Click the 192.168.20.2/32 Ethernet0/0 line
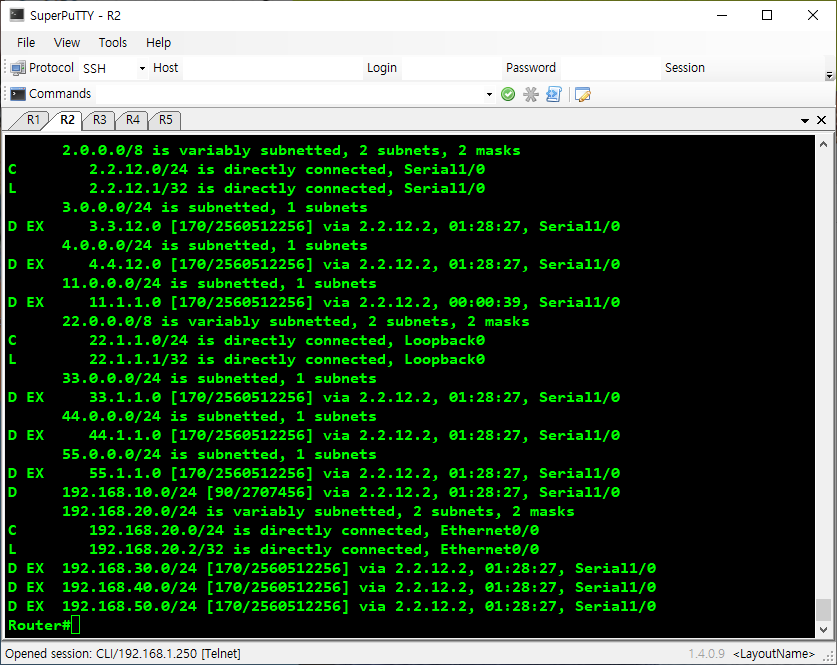 pos(273,549)
